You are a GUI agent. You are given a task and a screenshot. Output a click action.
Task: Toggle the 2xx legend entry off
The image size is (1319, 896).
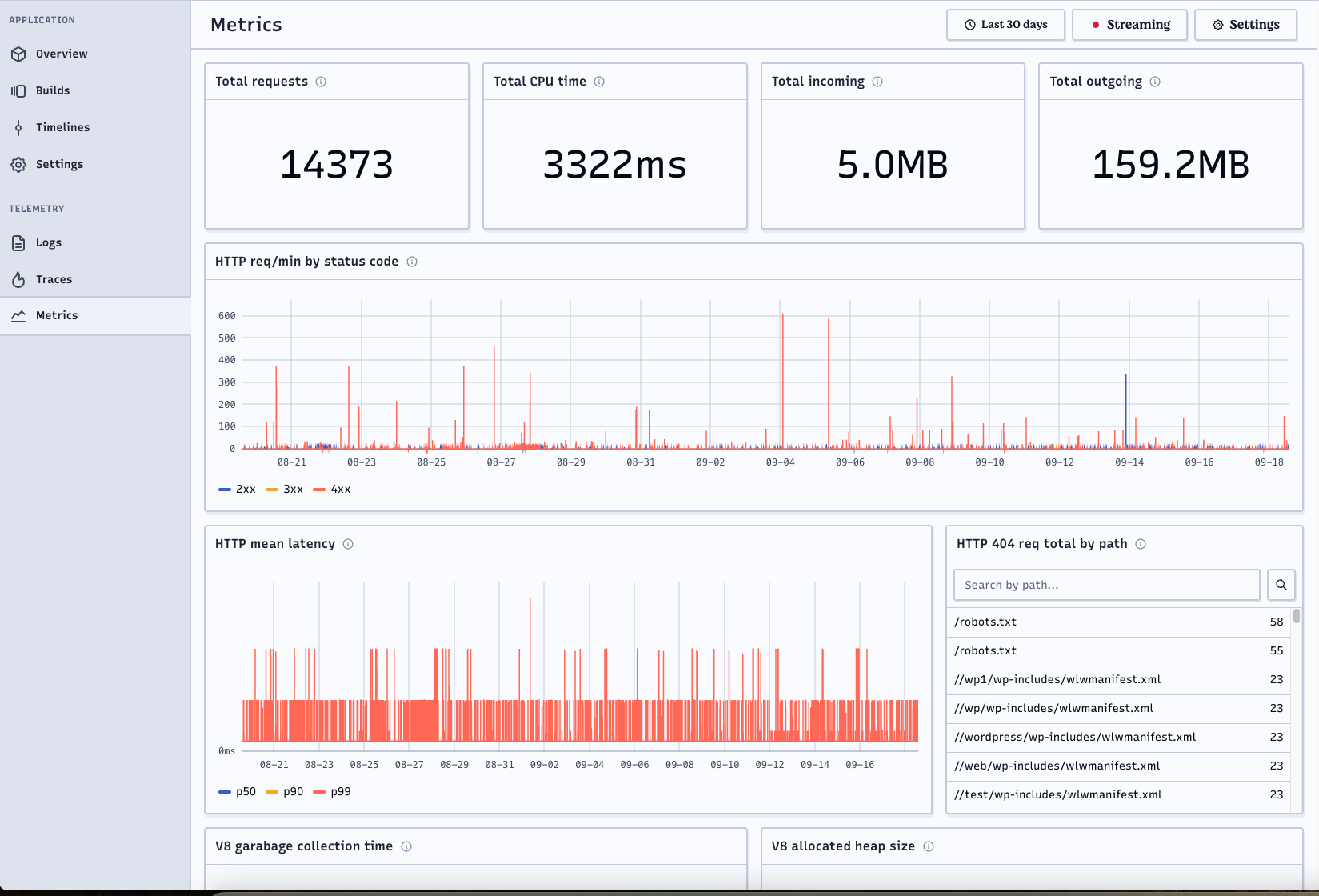237,489
